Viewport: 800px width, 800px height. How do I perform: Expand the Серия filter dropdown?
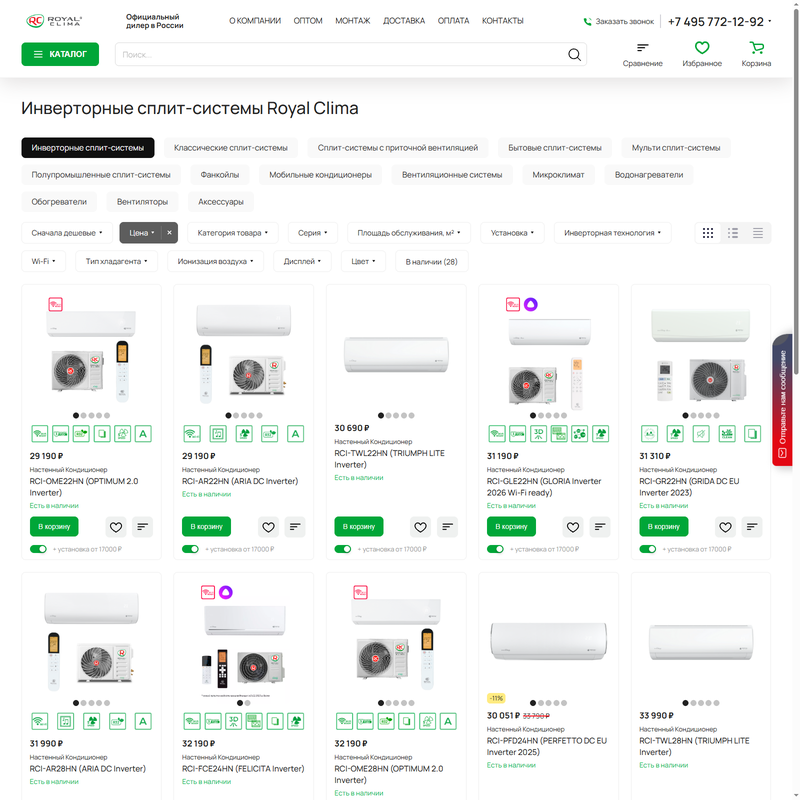[313, 233]
